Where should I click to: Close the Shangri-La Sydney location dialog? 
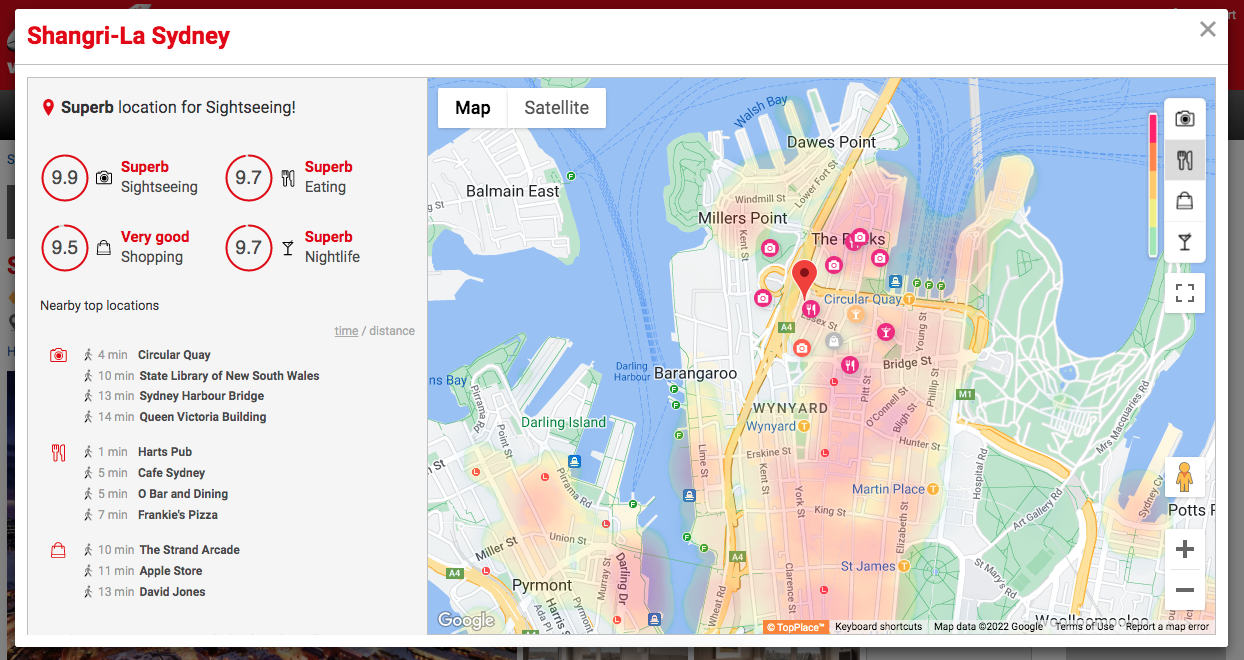(1208, 30)
